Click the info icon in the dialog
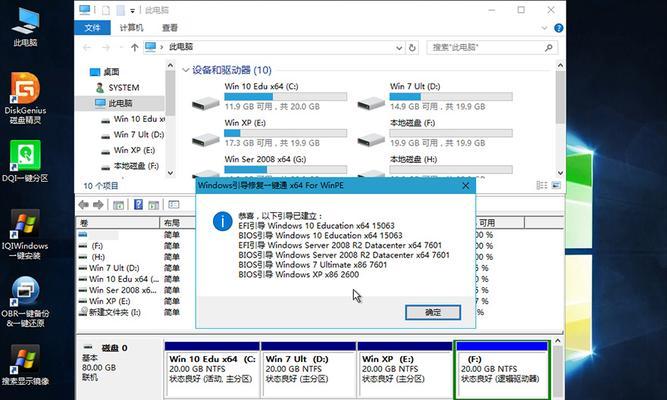667x400 pixels. [x=222, y=221]
